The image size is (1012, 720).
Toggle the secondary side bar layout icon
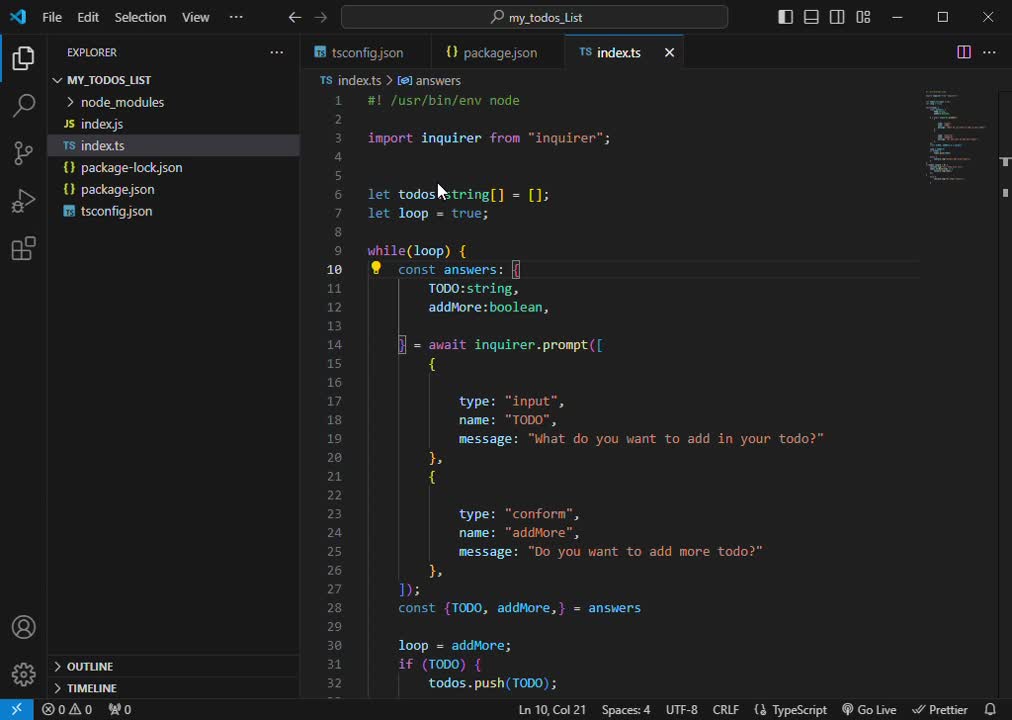(837, 17)
